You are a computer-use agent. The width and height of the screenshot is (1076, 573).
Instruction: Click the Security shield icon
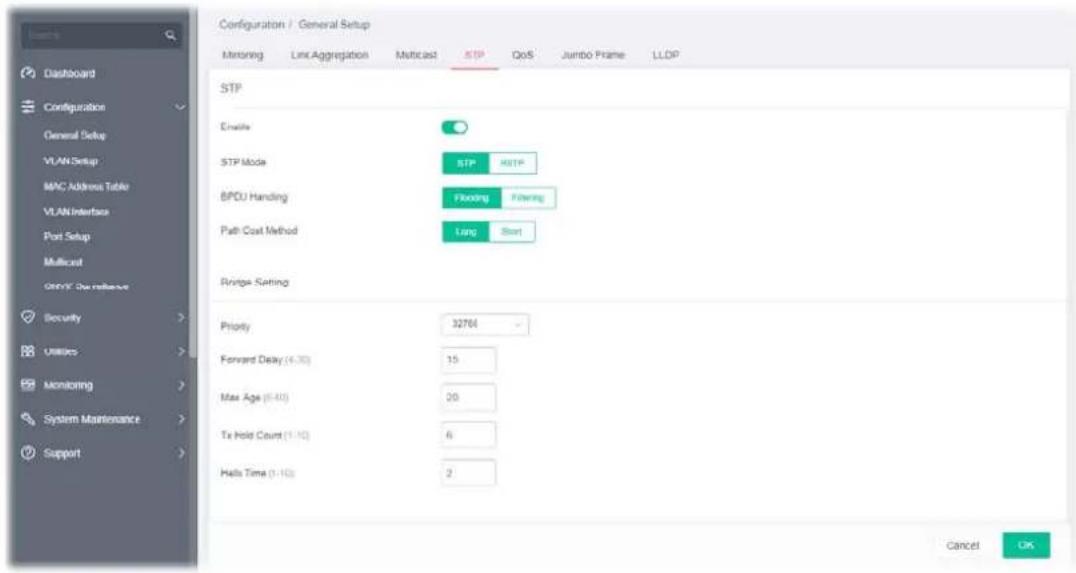click(28, 317)
